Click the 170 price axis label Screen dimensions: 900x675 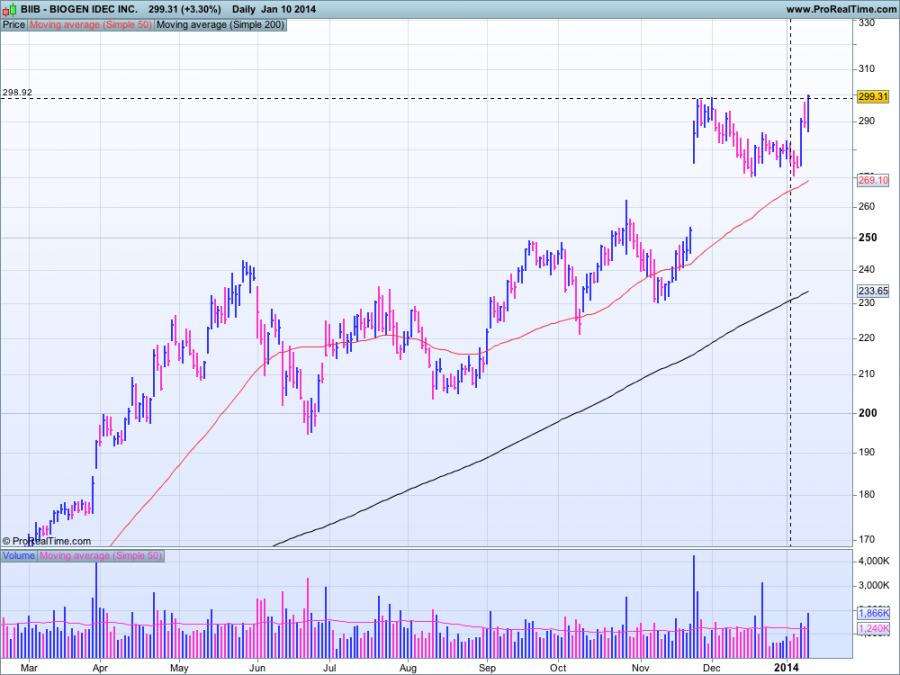[867, 540]
